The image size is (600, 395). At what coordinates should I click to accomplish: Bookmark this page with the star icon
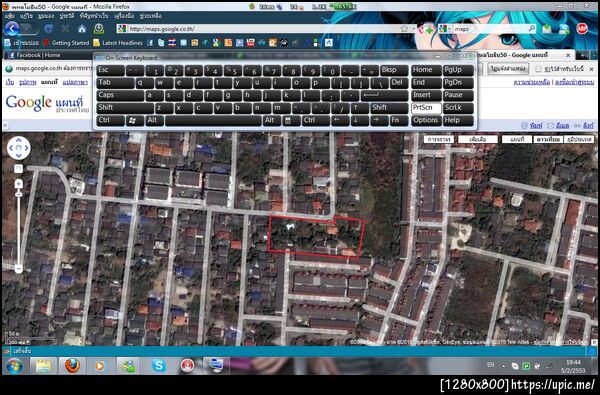(404, 29)
